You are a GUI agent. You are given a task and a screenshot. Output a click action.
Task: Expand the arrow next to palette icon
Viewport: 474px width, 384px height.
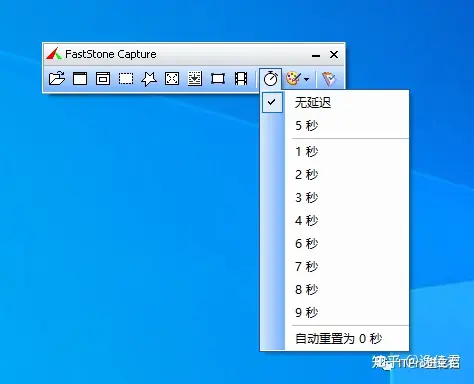click(306, 79)
